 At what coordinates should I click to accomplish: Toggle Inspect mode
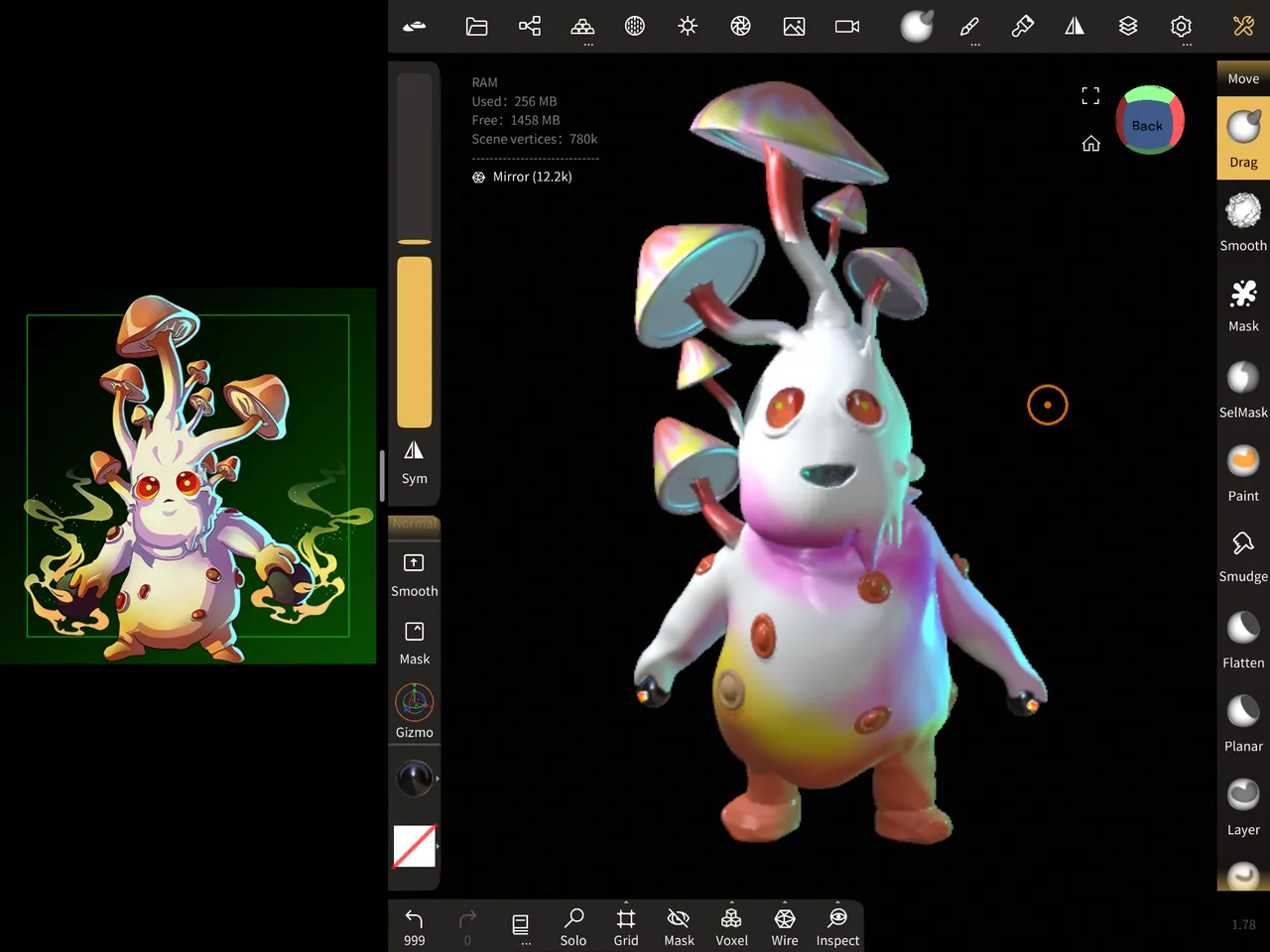coord(837,926)
